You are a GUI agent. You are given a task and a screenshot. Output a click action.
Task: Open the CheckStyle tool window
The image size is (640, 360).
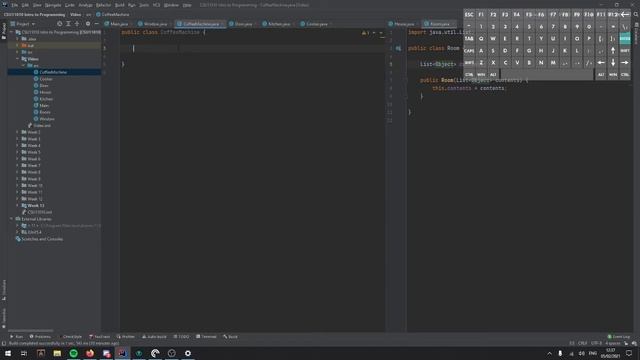[x=70, y=337]
